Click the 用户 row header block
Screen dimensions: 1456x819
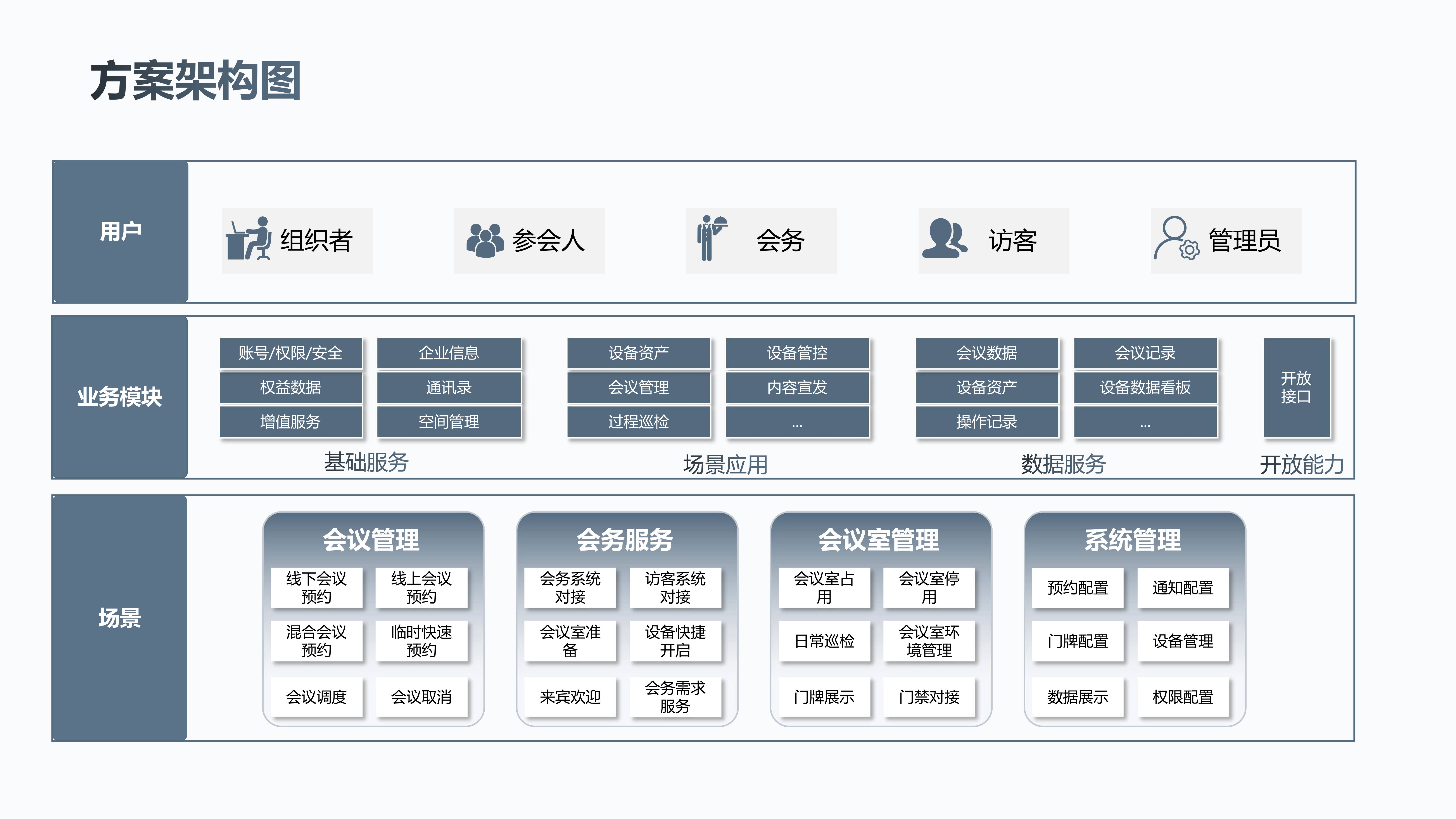pos(120,232)
